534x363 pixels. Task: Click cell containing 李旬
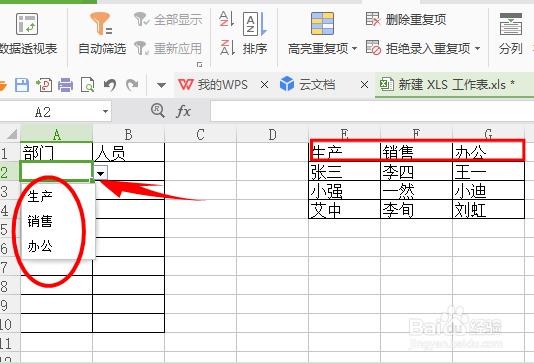point(416,209)
